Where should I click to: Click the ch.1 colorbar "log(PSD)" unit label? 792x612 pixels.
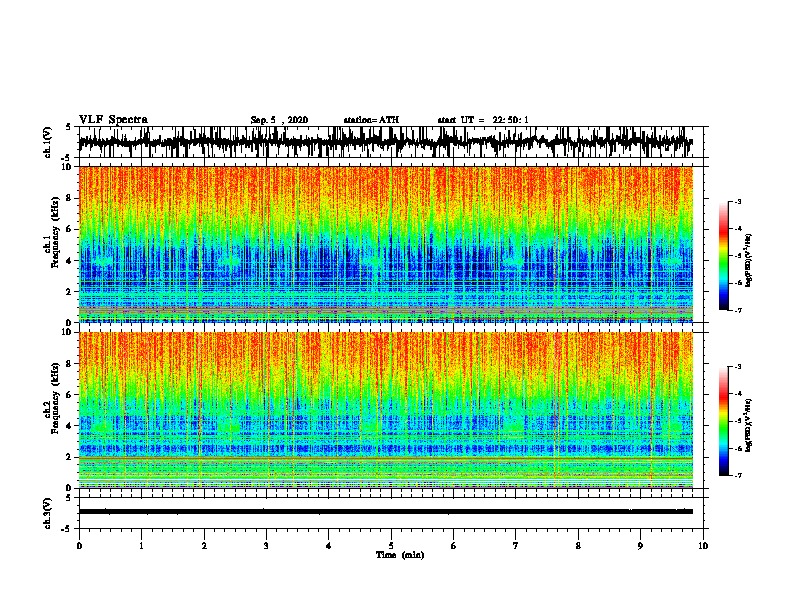749,260
